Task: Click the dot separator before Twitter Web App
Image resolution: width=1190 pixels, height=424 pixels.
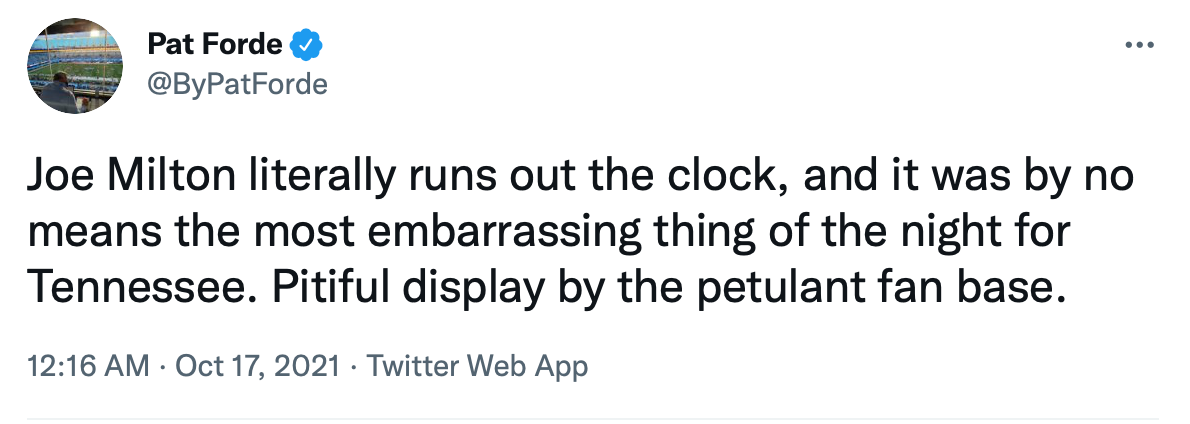Action: 354,366
